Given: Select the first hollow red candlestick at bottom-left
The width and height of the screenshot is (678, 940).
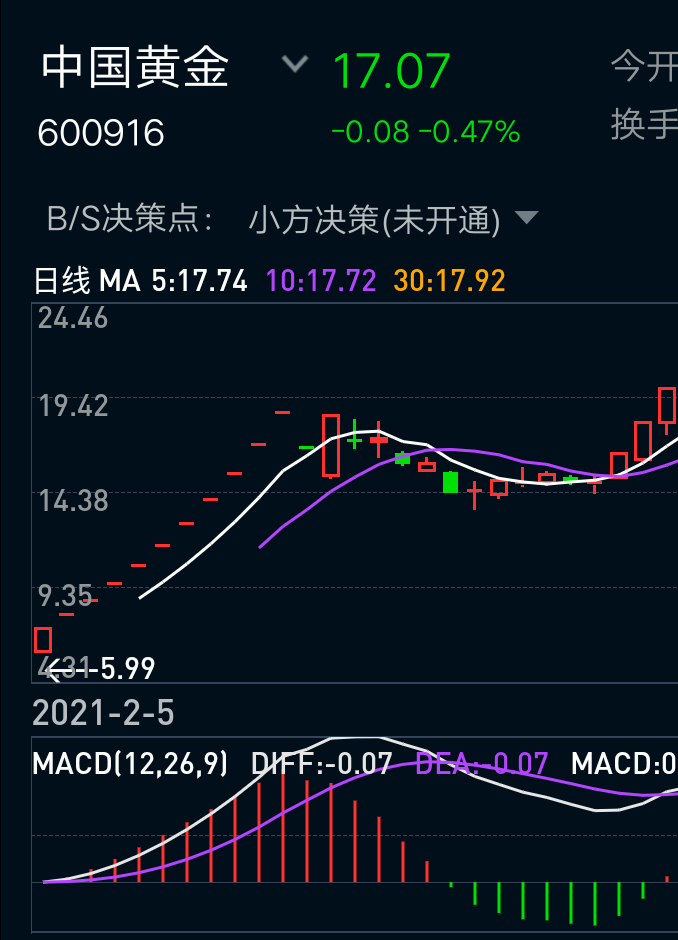Looking at the screenshot, I should tap(43, 640).
